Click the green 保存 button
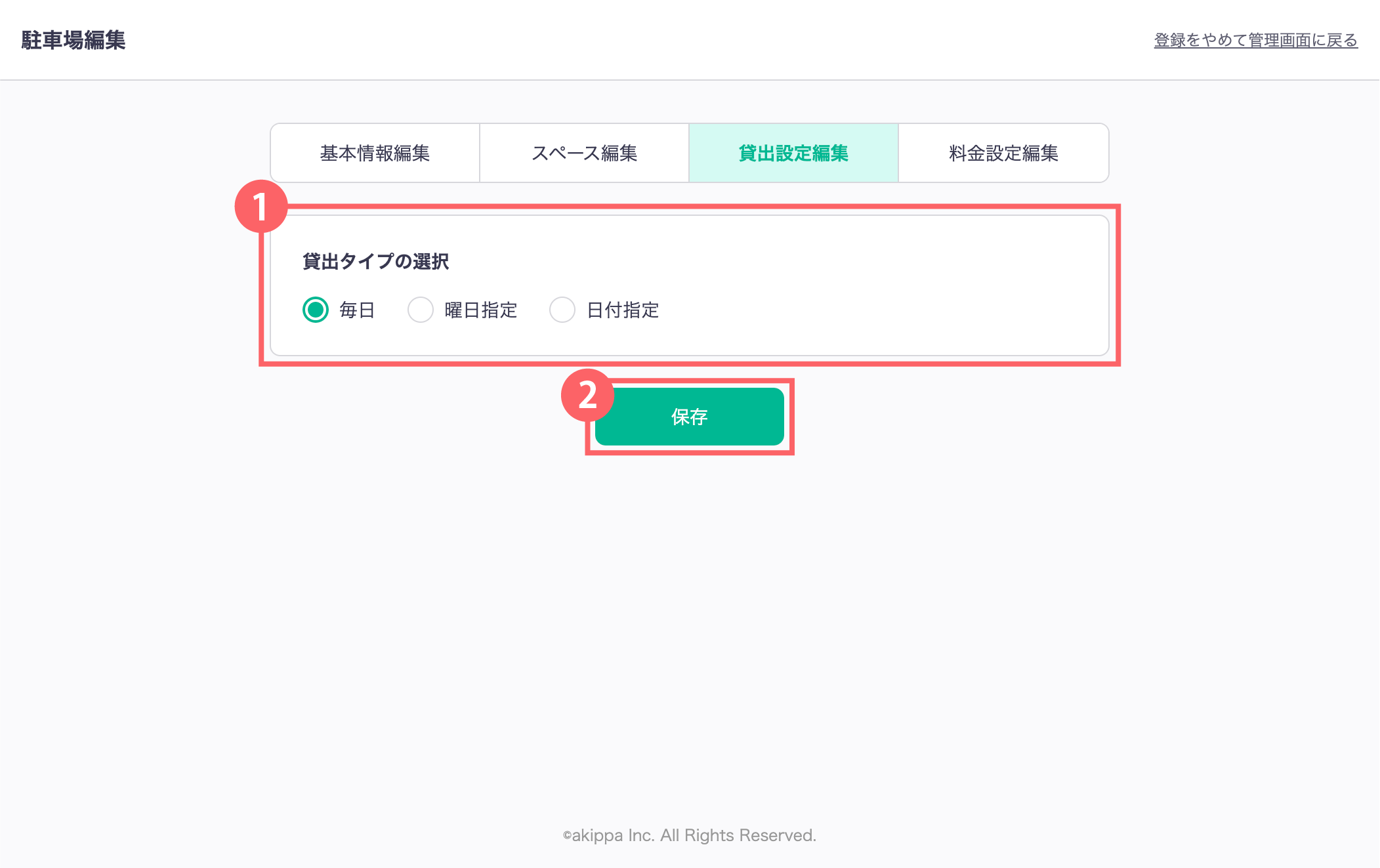The width and height of the screenshot is (1380, 868). click(690, 417)
